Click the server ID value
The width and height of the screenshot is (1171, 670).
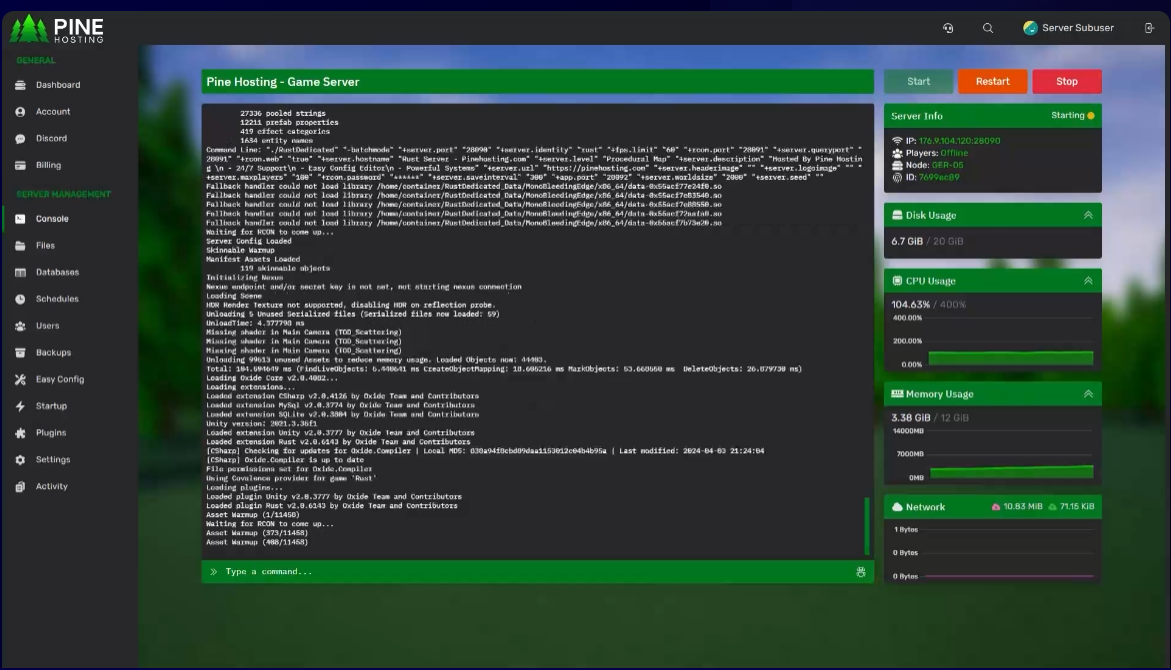click(939, 177)
